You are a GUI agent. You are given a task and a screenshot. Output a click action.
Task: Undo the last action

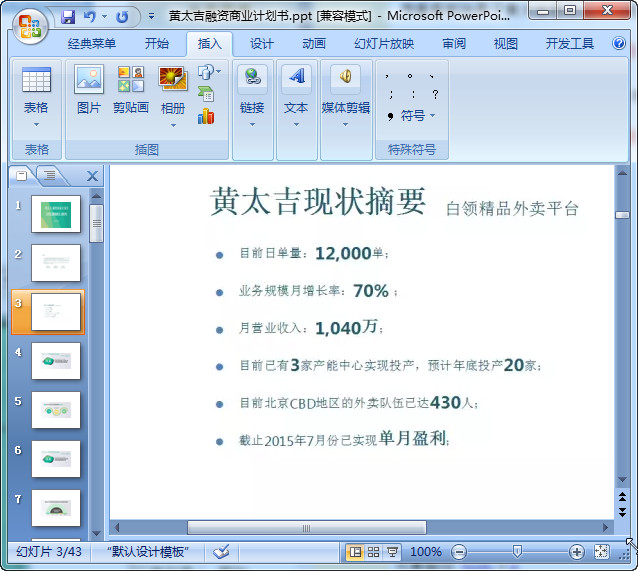tap(90, 17)
